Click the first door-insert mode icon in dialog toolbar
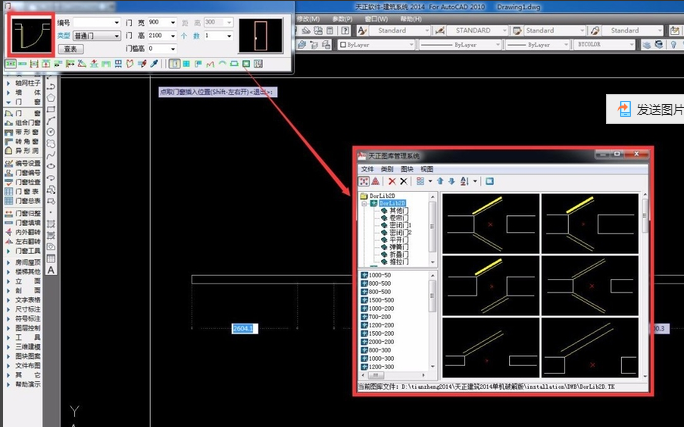 point(10,64)
